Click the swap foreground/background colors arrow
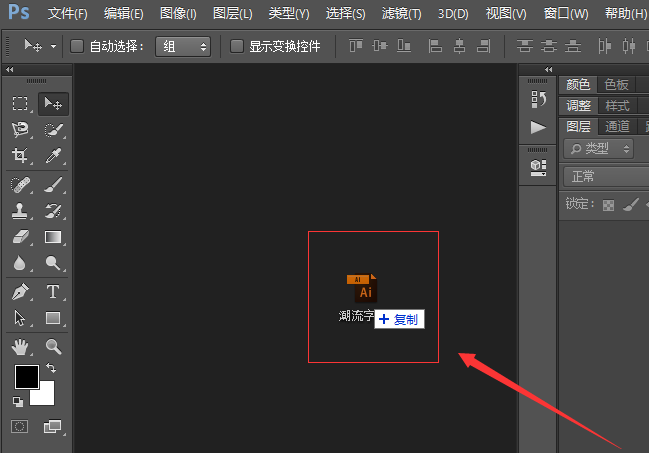 51,369
